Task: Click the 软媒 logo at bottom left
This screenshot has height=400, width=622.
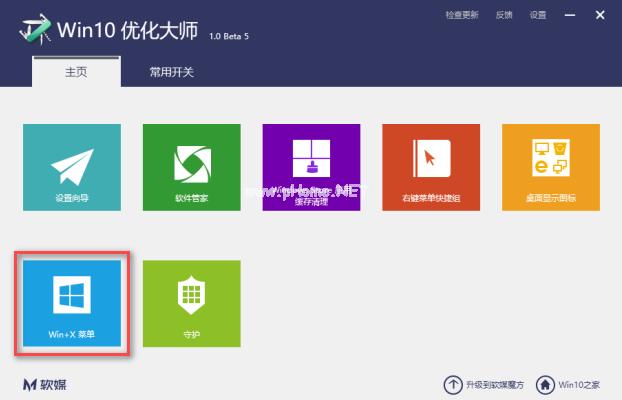Action: tap(44, 385)
